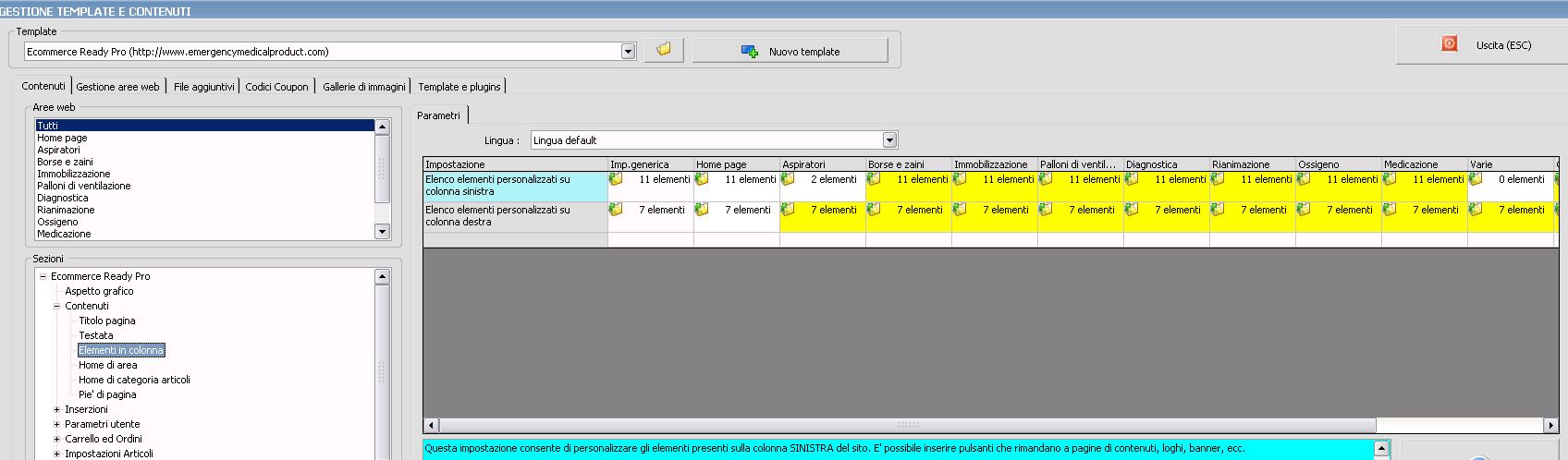Click the Impostazione column header
This screenshot has width=1568, height=460.
pyautogui.click(x=515, y=164)
